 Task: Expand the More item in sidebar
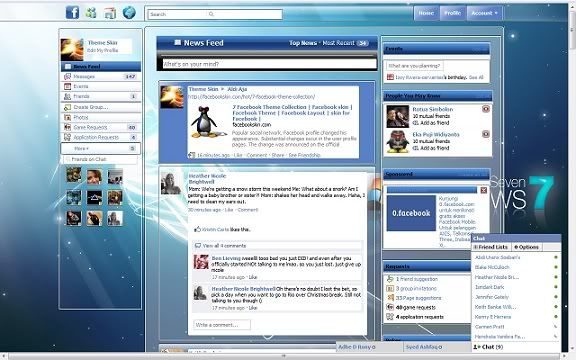click(x=101, y=148)
